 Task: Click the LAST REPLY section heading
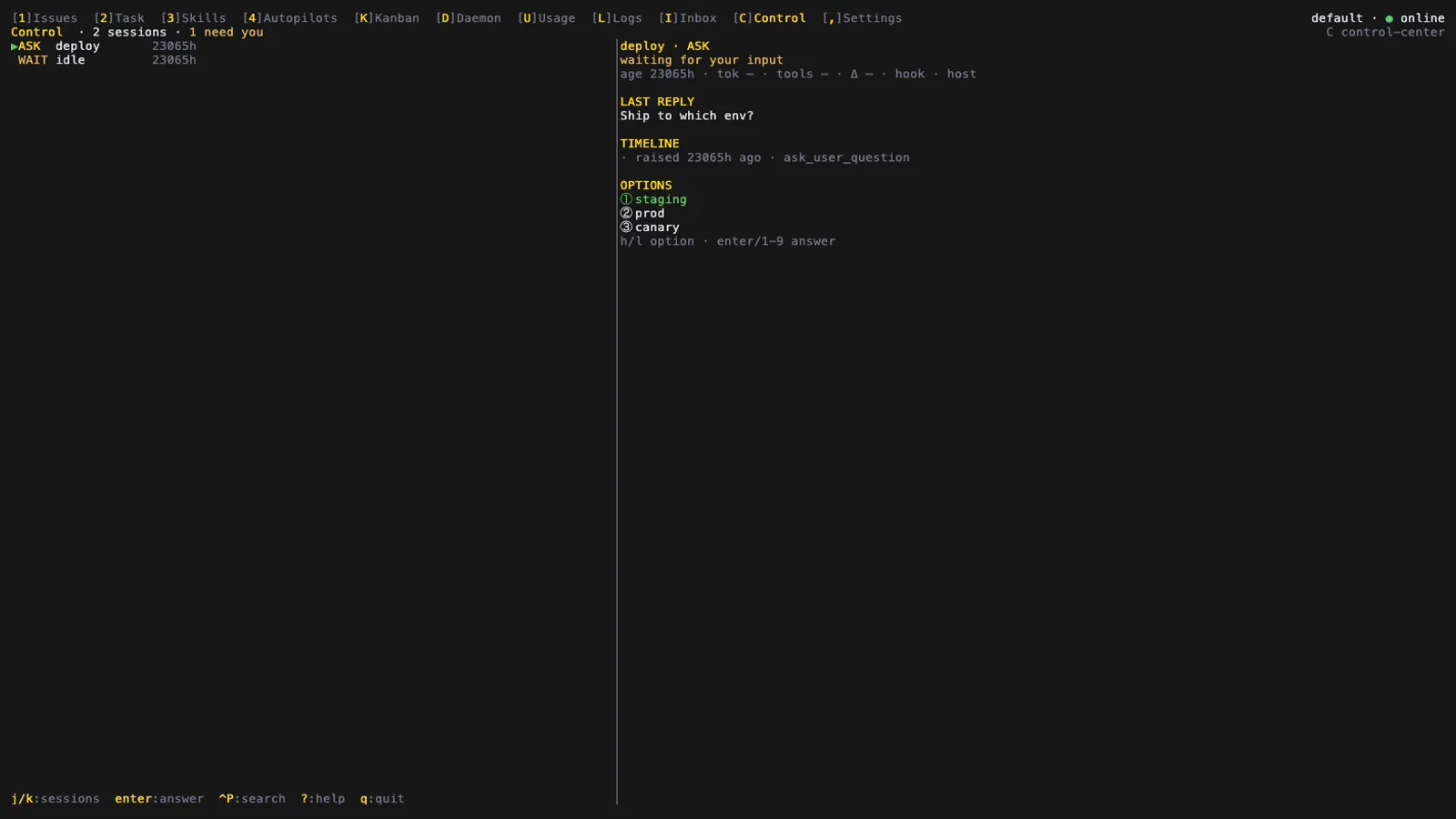[657, 102]
